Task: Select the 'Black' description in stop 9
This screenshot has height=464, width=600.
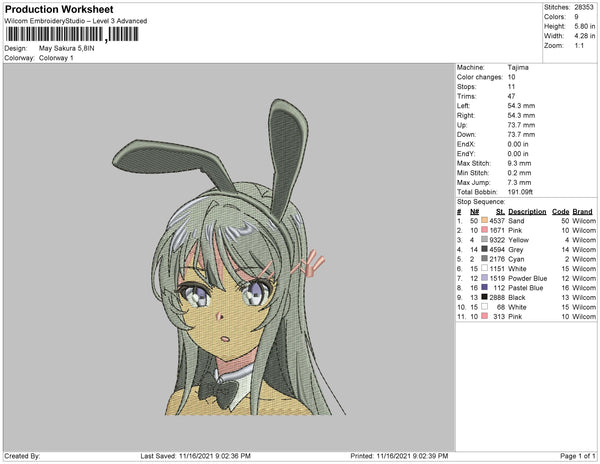Action: click(x=517, y=297)
